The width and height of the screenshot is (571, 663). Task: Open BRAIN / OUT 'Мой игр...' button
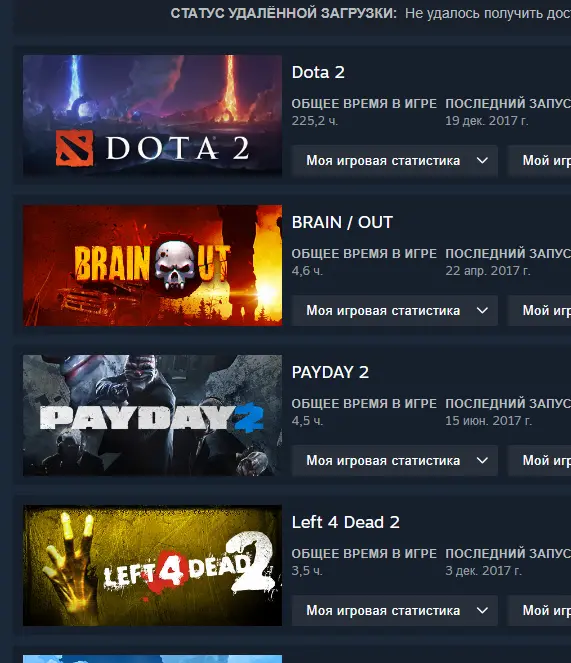pos(540,311)
